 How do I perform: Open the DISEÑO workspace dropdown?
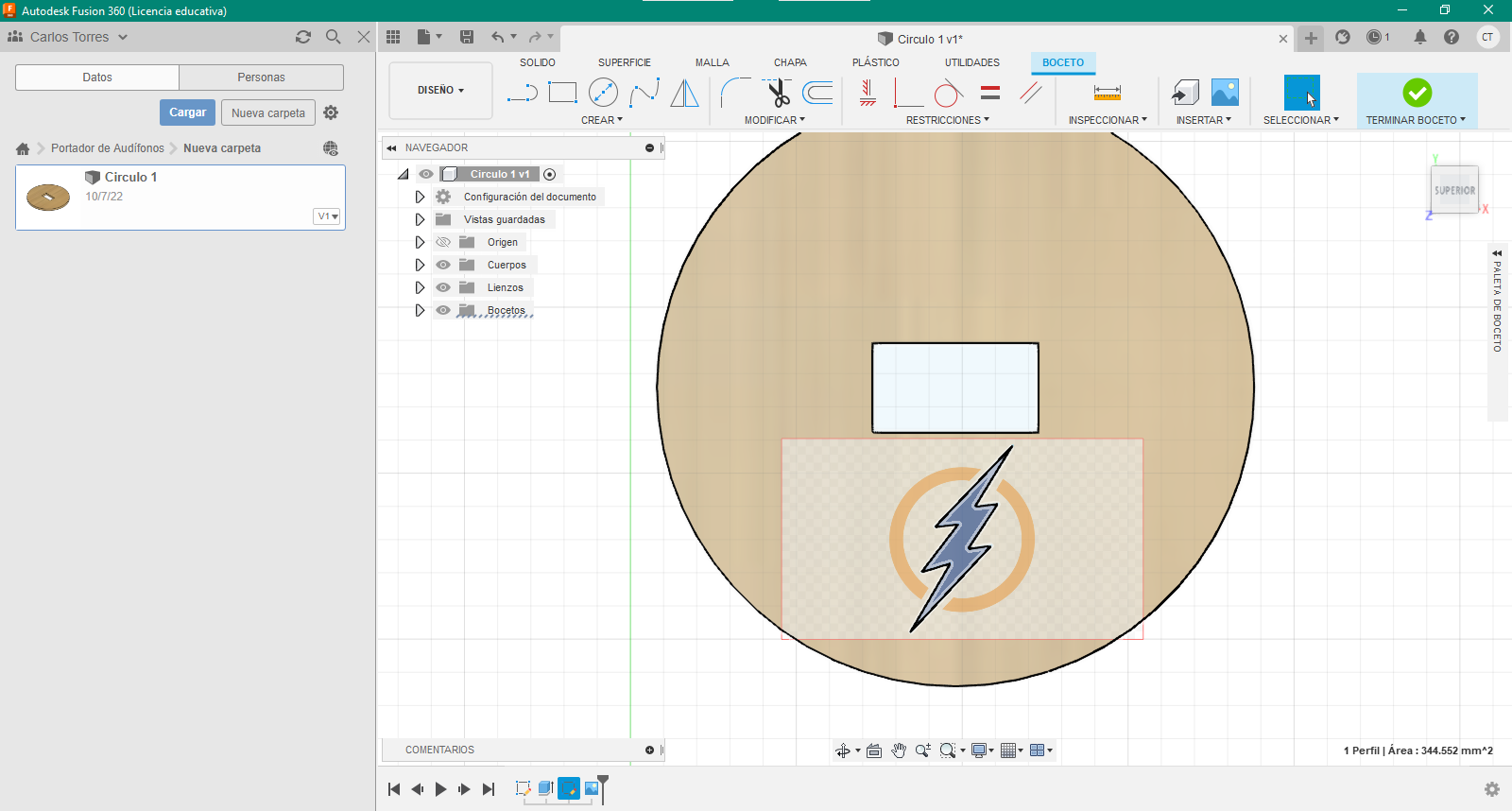(440, 91)
